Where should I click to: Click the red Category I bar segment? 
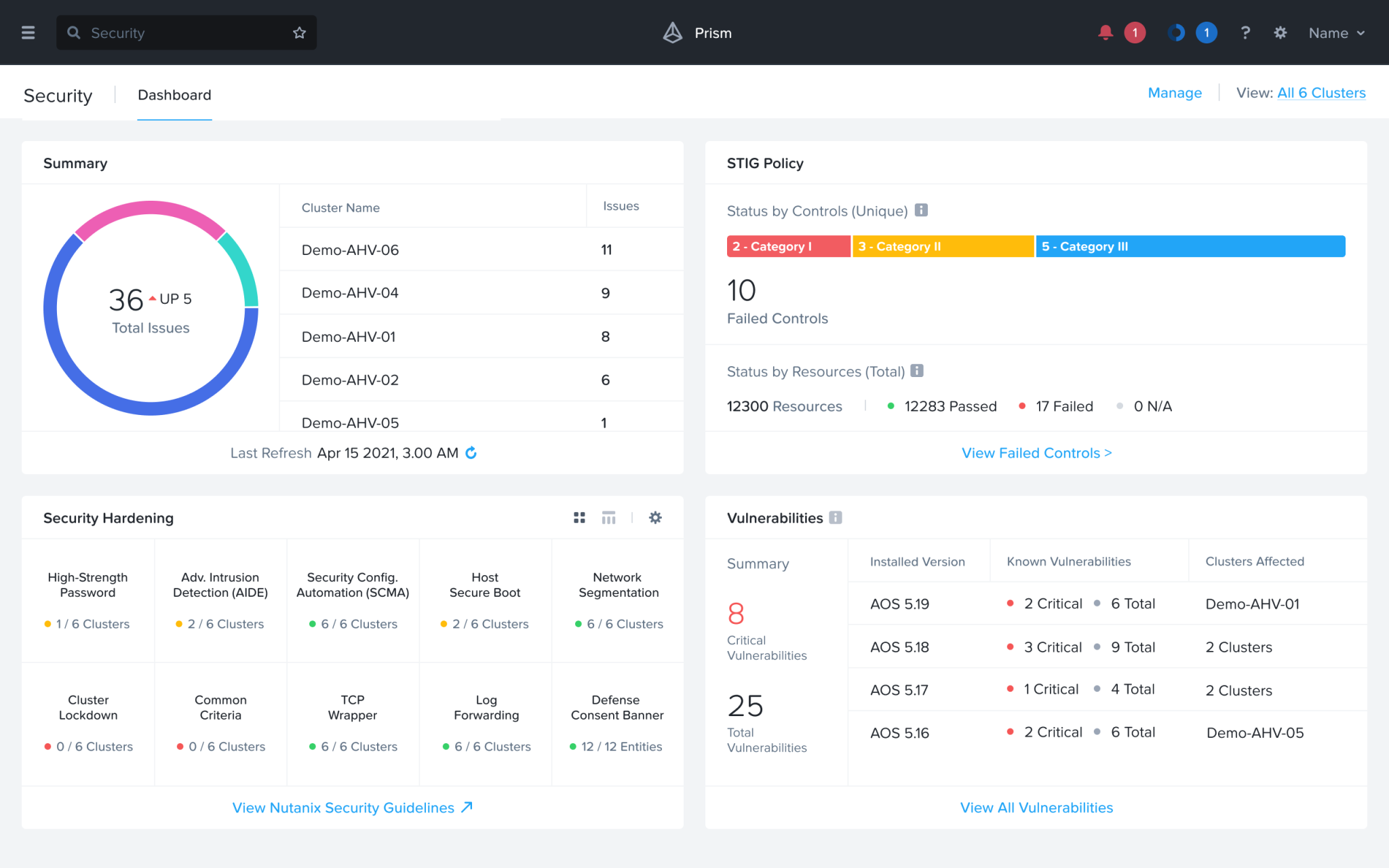pos(787,246)
